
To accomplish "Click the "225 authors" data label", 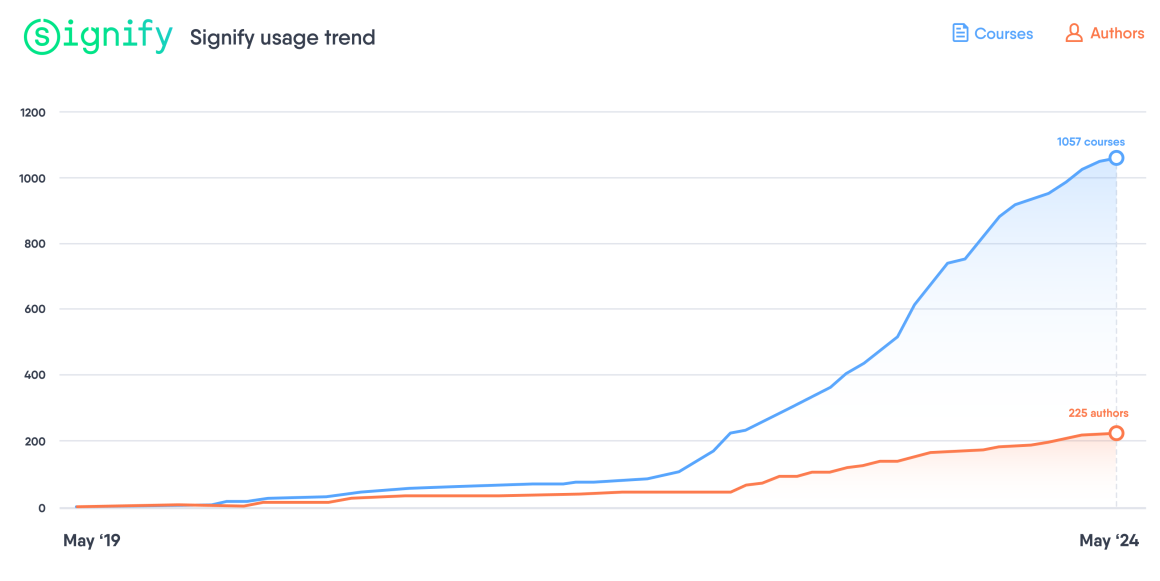I will [x=1098, y=413].
